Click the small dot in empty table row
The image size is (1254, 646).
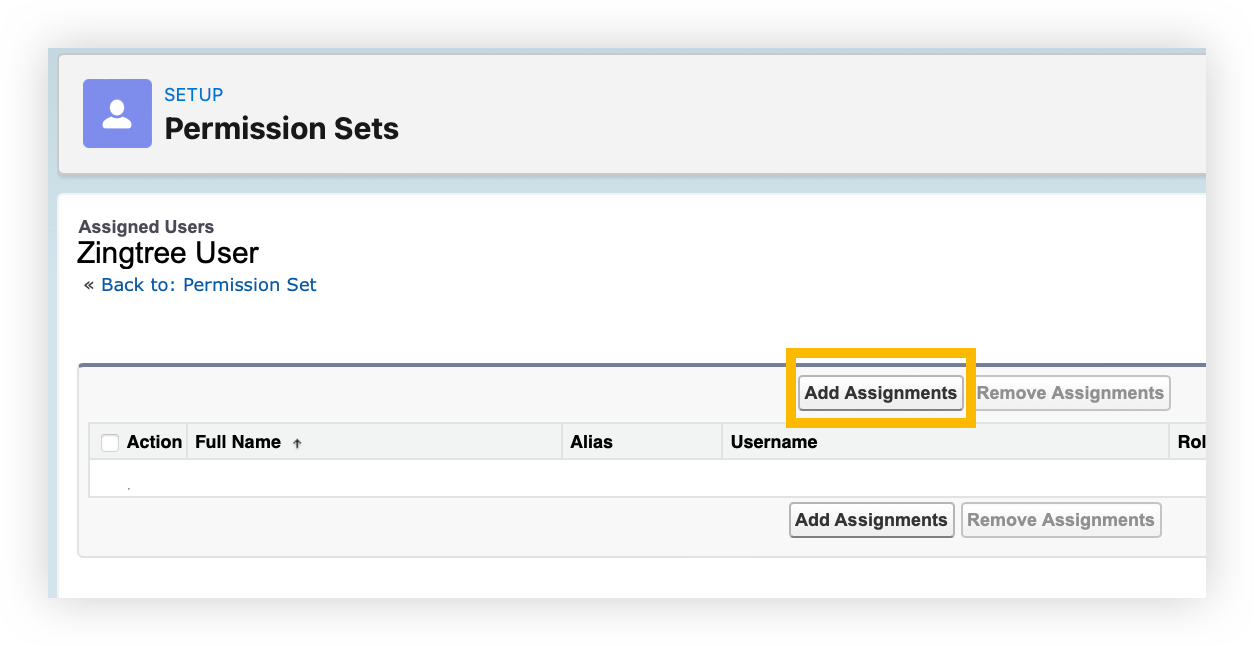(129, 487)
